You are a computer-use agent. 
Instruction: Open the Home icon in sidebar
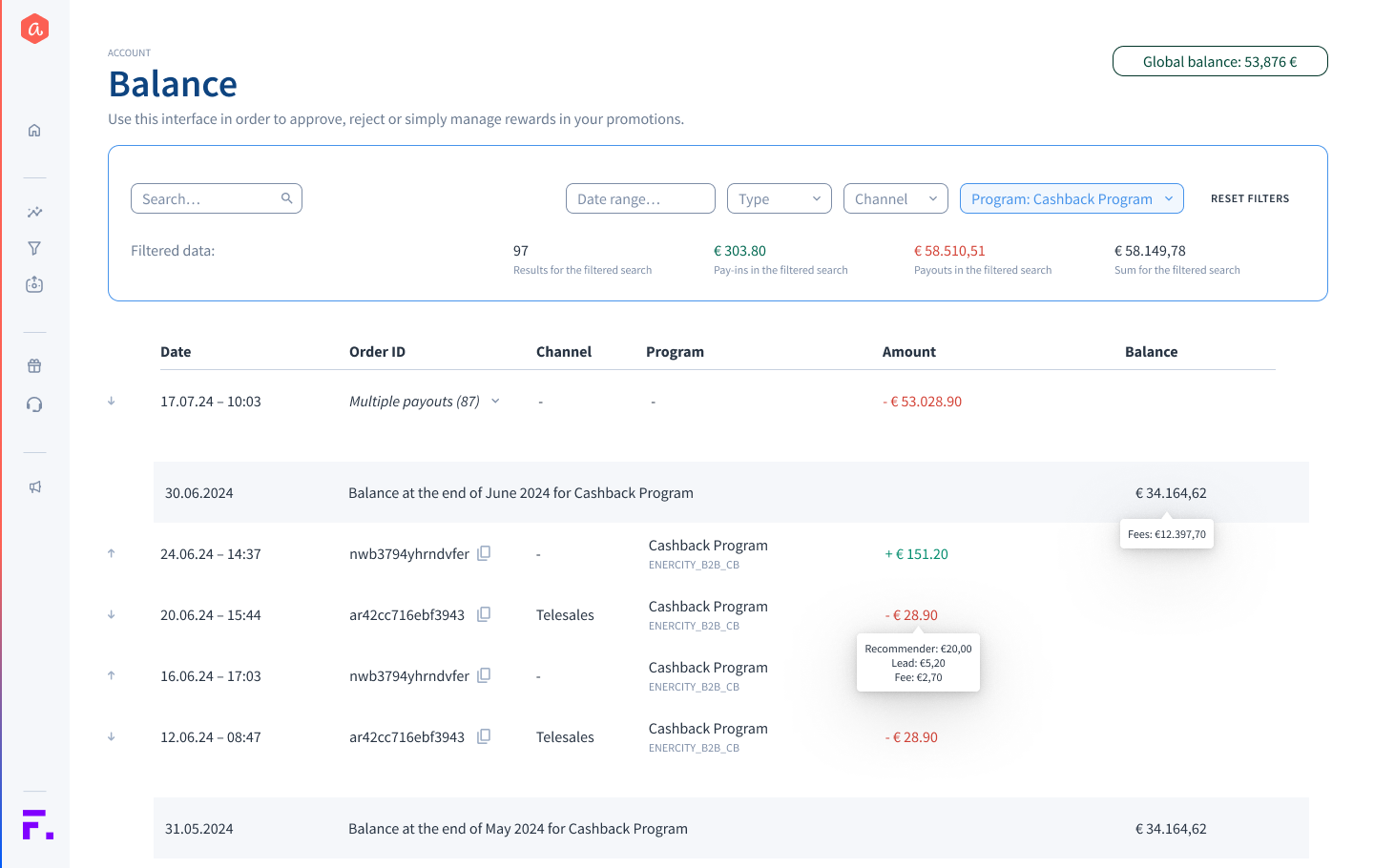click(34, 131)
